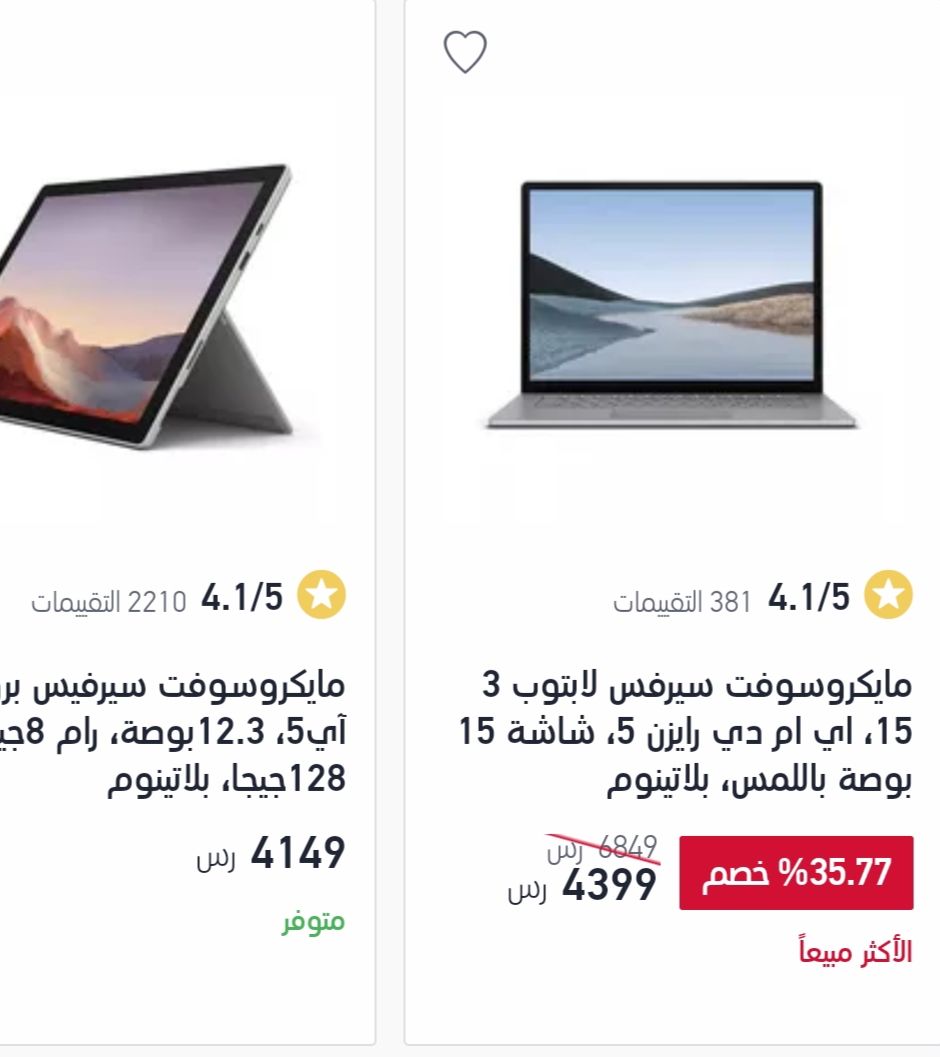Click the Surface Pro rating star icon
The width and height of the screenshot is (940, 1057).
click(322, 595)
